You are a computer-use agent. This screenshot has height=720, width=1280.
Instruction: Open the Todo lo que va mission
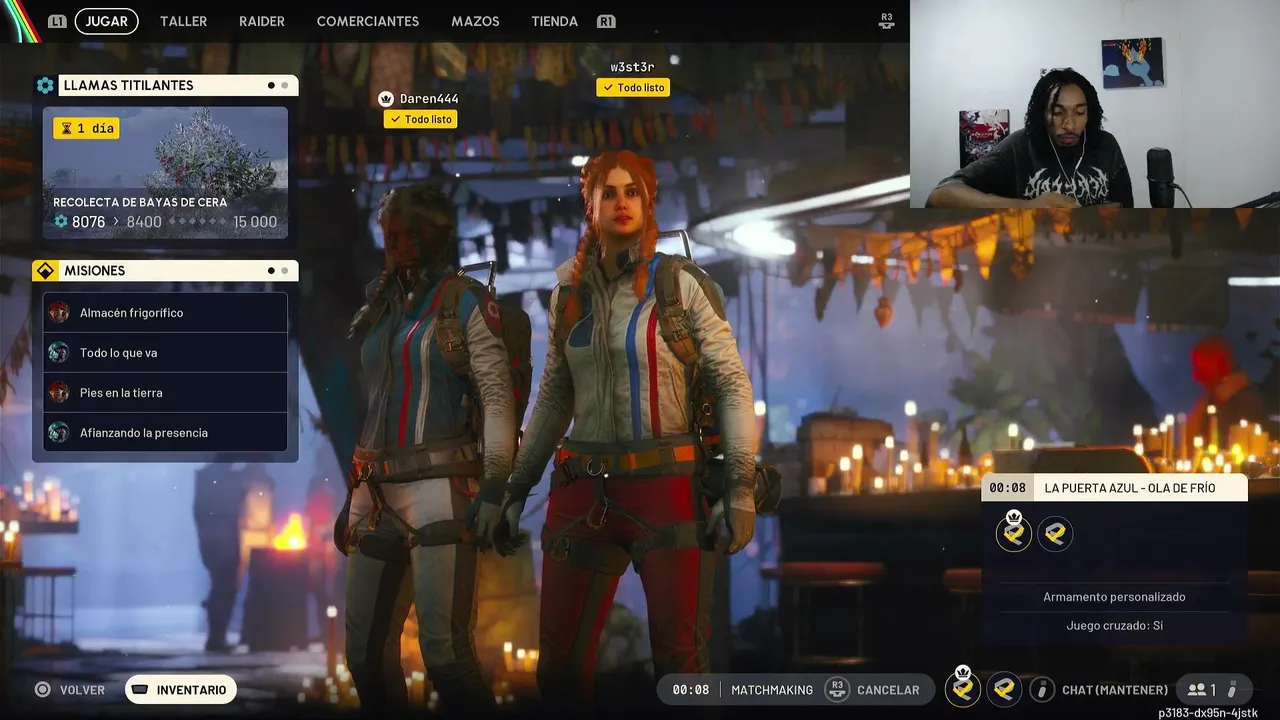[165, 353]
